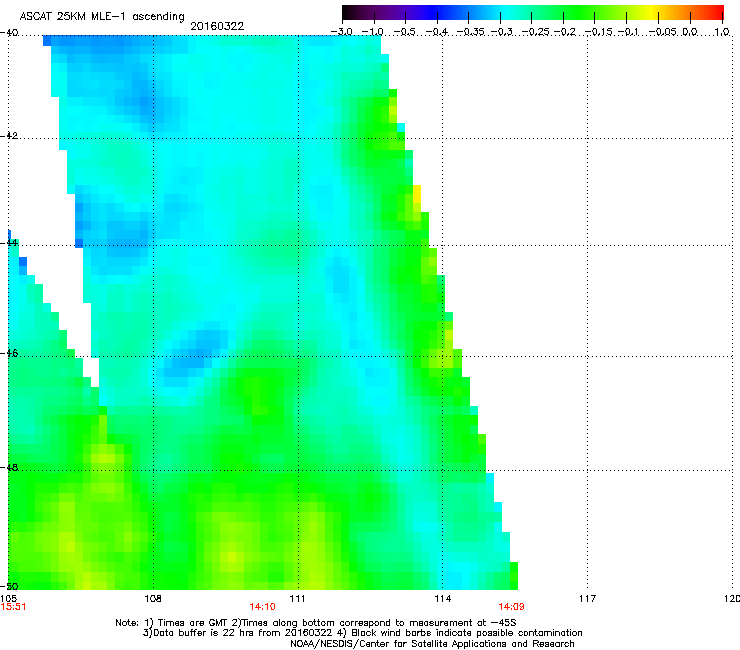Image resolution: width=740 pixels, height=650 pixels.
Task: Click longitude label 114
Action: click(442, 599)
